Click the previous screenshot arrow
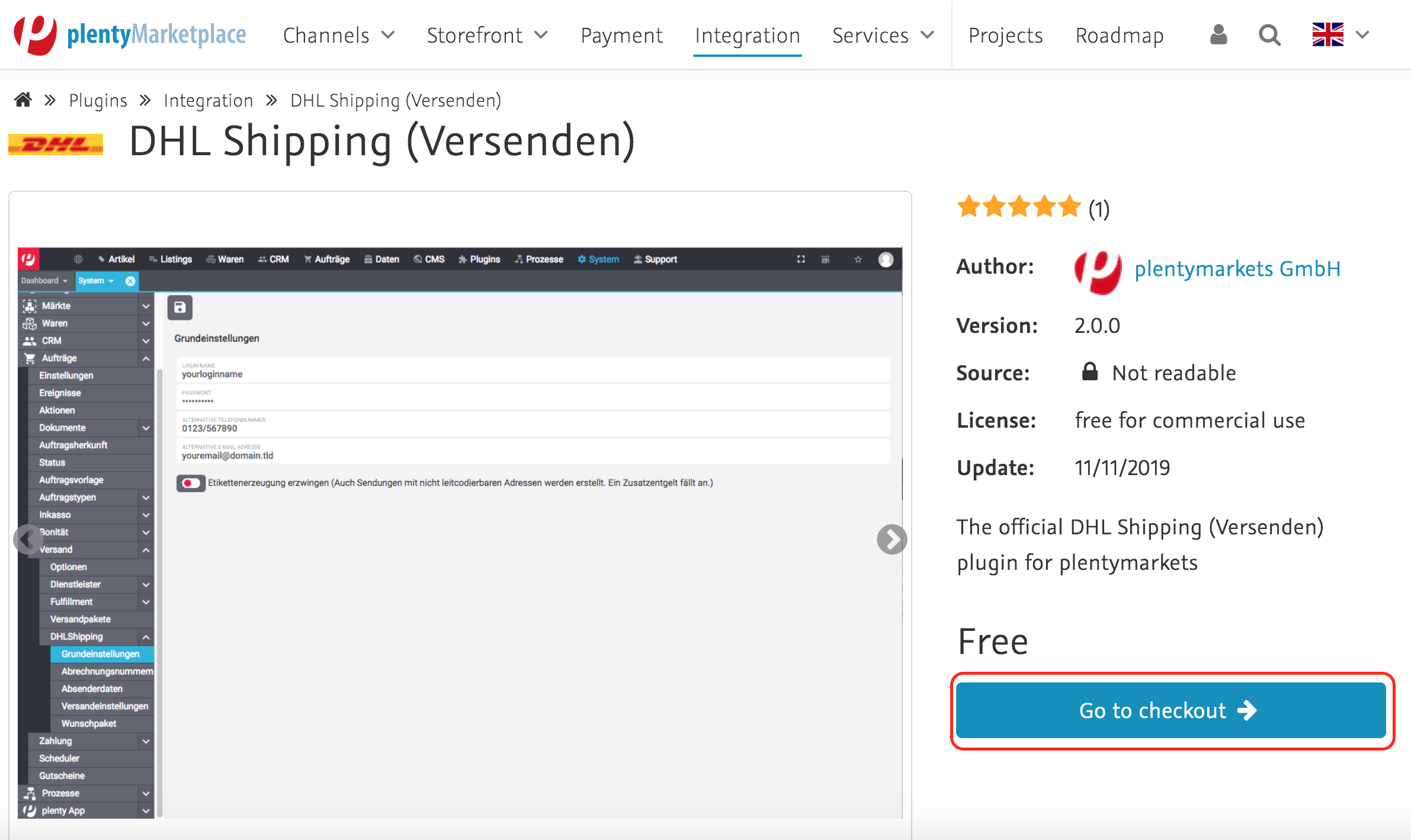 [x=27, y=539]
